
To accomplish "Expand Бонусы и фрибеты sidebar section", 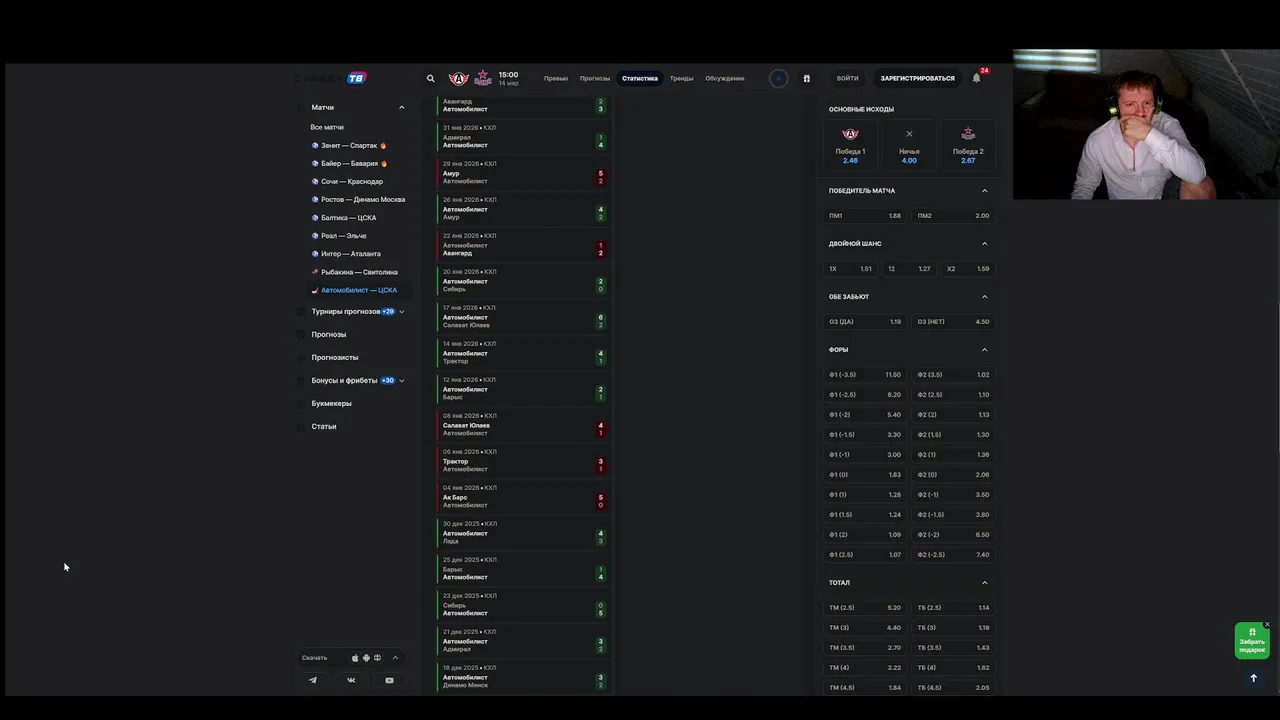I will [402, 380].
